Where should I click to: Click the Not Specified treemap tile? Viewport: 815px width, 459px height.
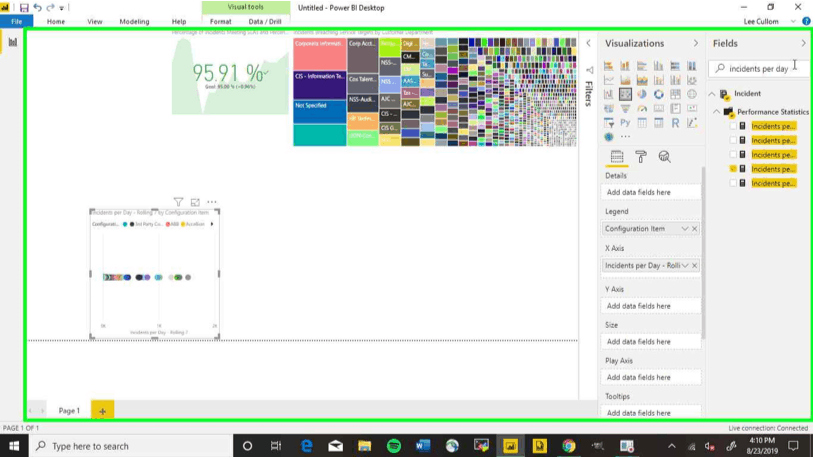(320, 112)
